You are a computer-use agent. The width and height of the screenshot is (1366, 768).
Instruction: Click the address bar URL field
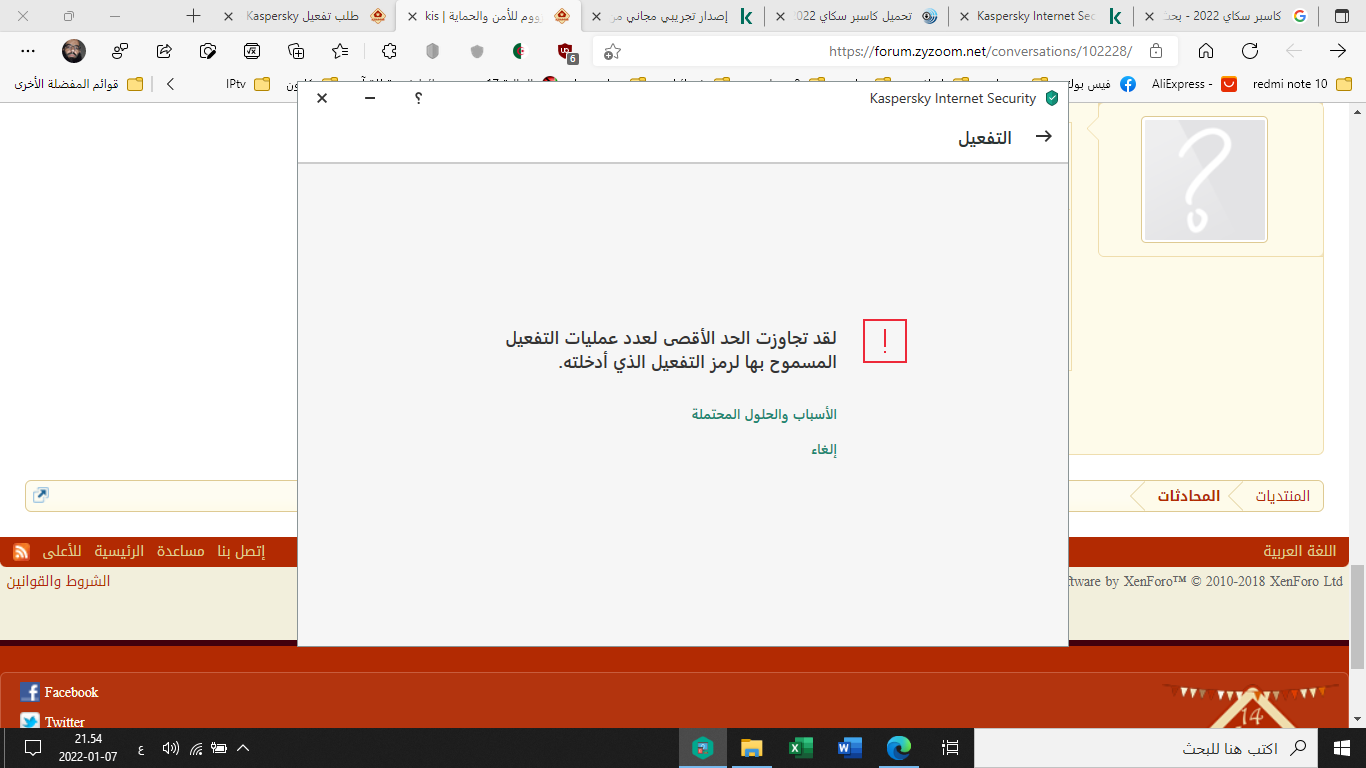click(885, 51)
